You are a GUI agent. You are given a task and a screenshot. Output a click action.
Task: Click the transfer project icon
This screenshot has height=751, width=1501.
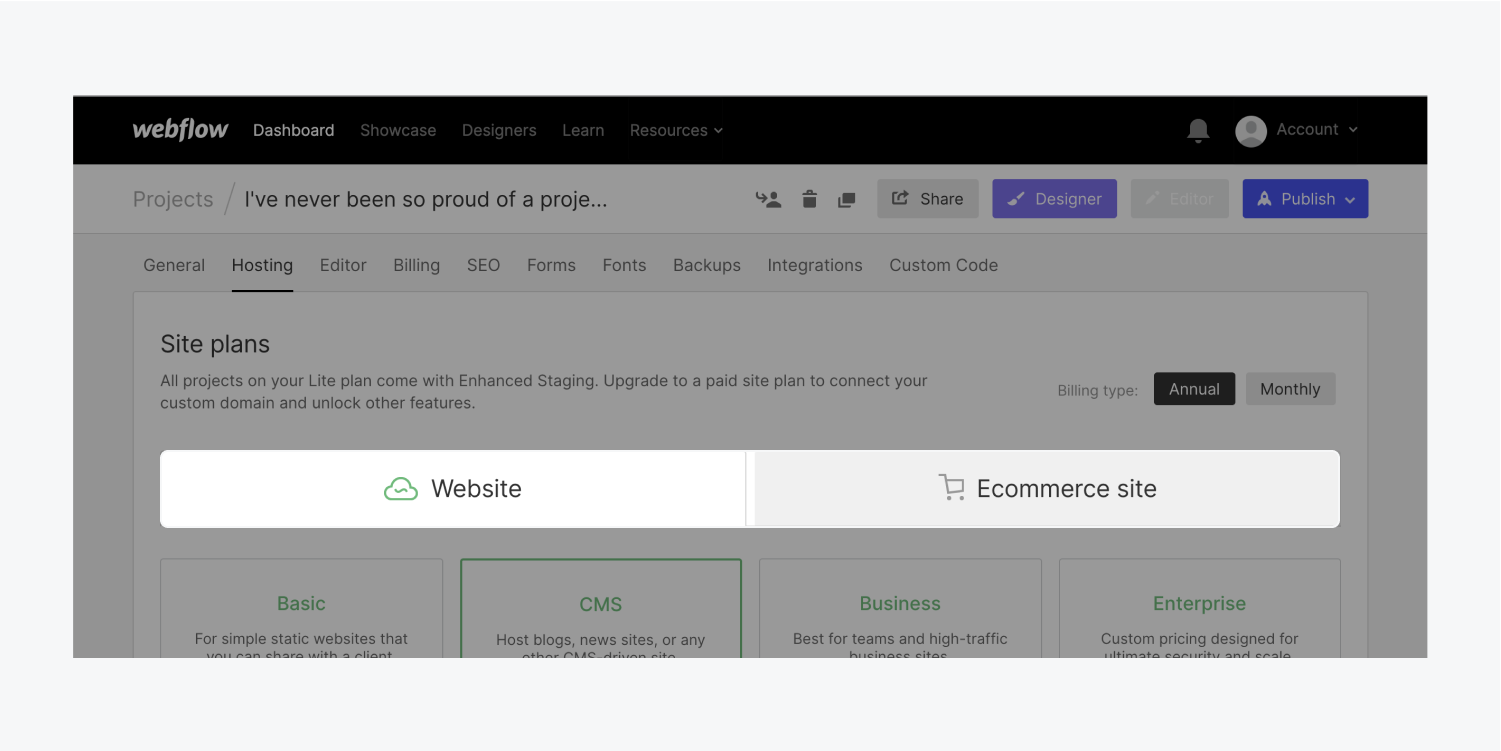click(x=768, y=199)
